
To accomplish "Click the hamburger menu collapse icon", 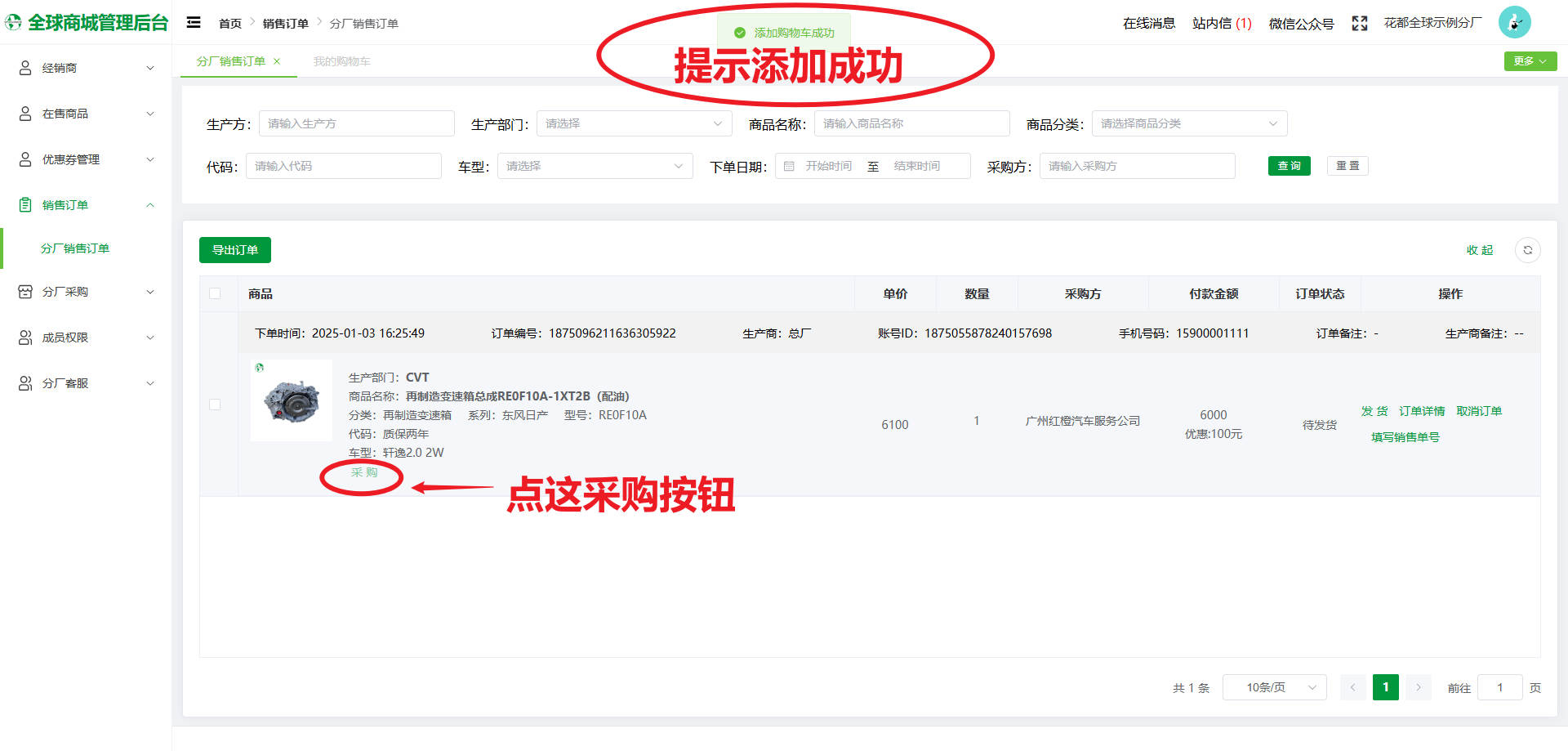I will (x=194, y=23).
